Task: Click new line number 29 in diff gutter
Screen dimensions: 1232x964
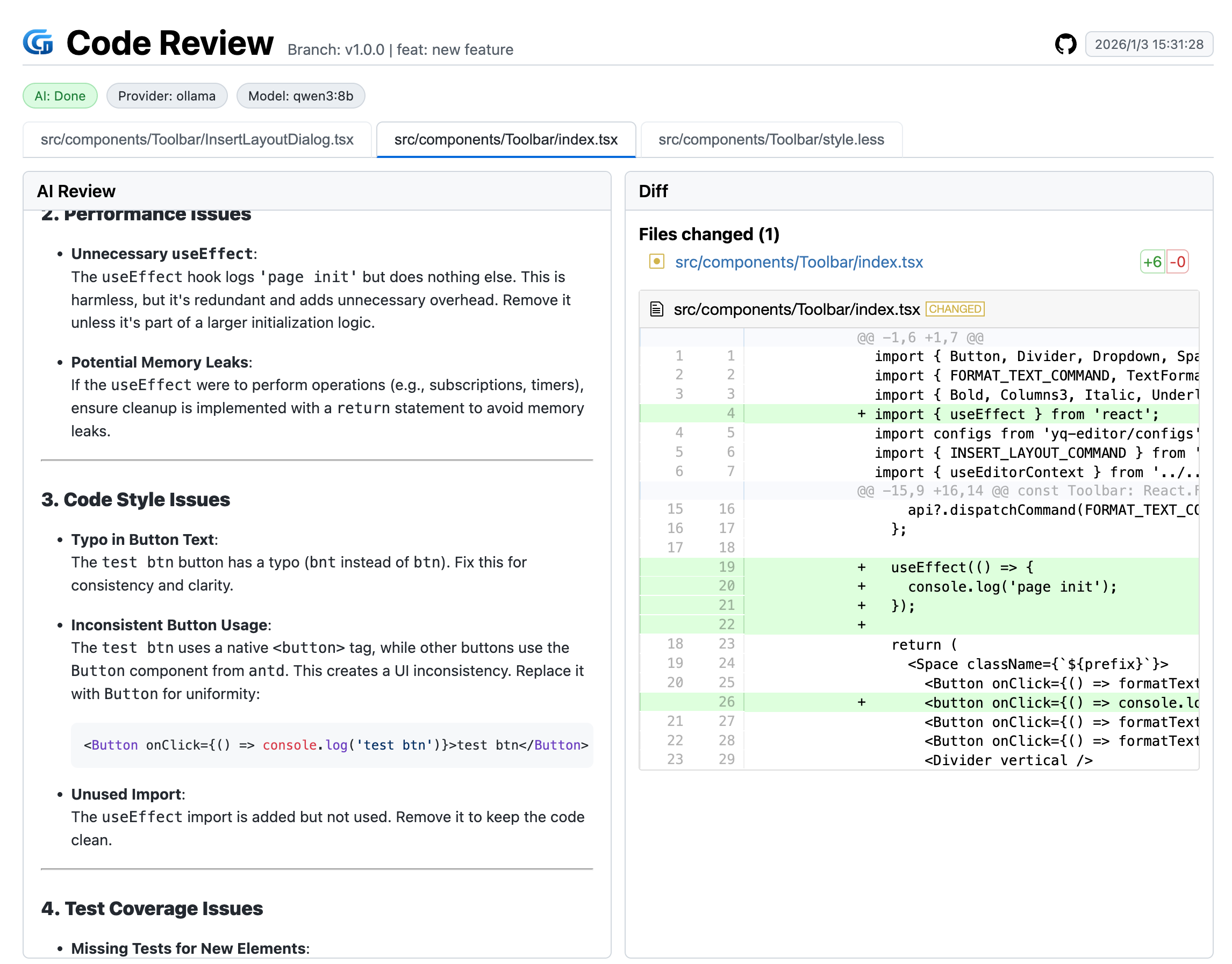Action: (x=726, y=760)
